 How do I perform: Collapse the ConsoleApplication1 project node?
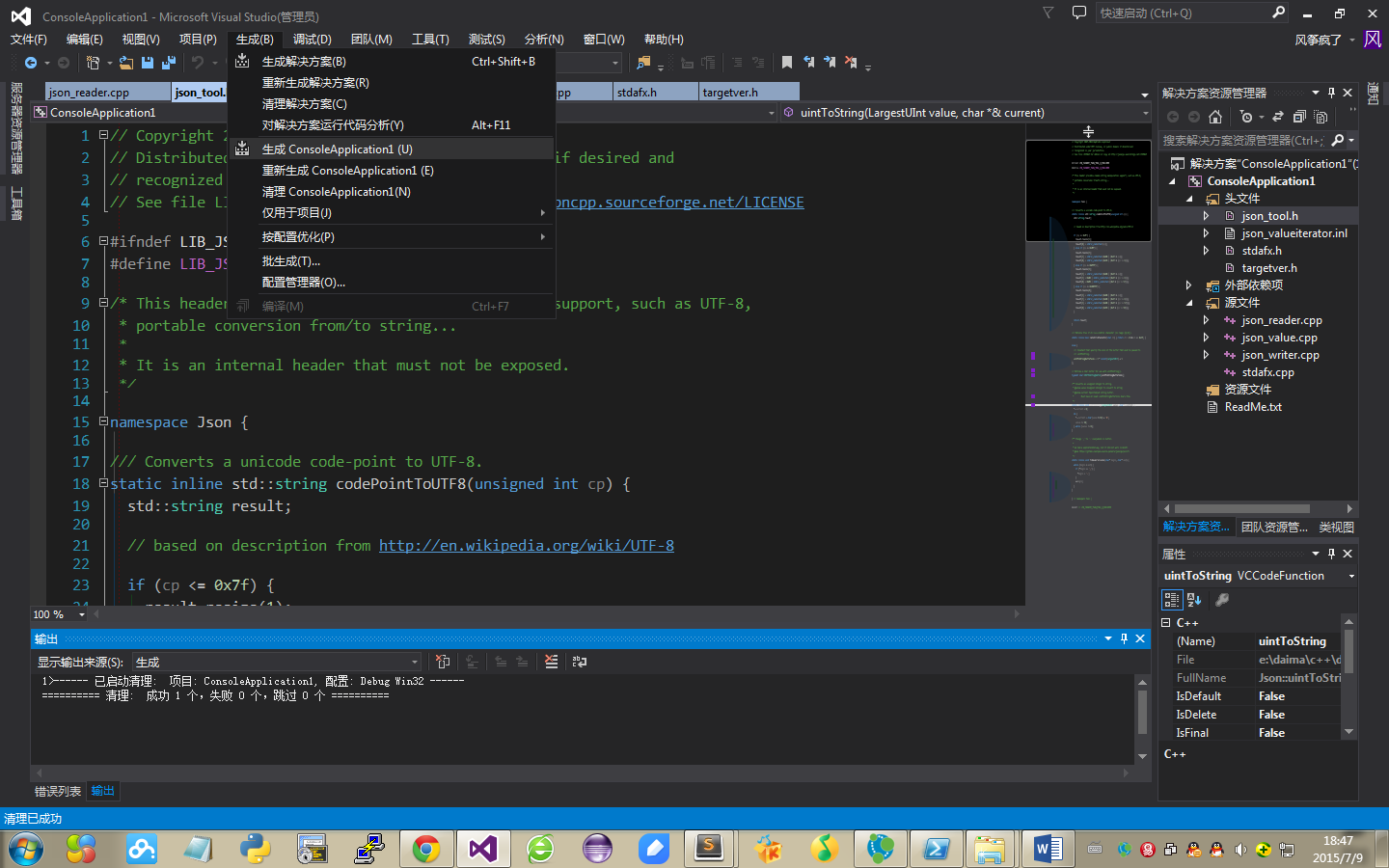click(1173, 181)
